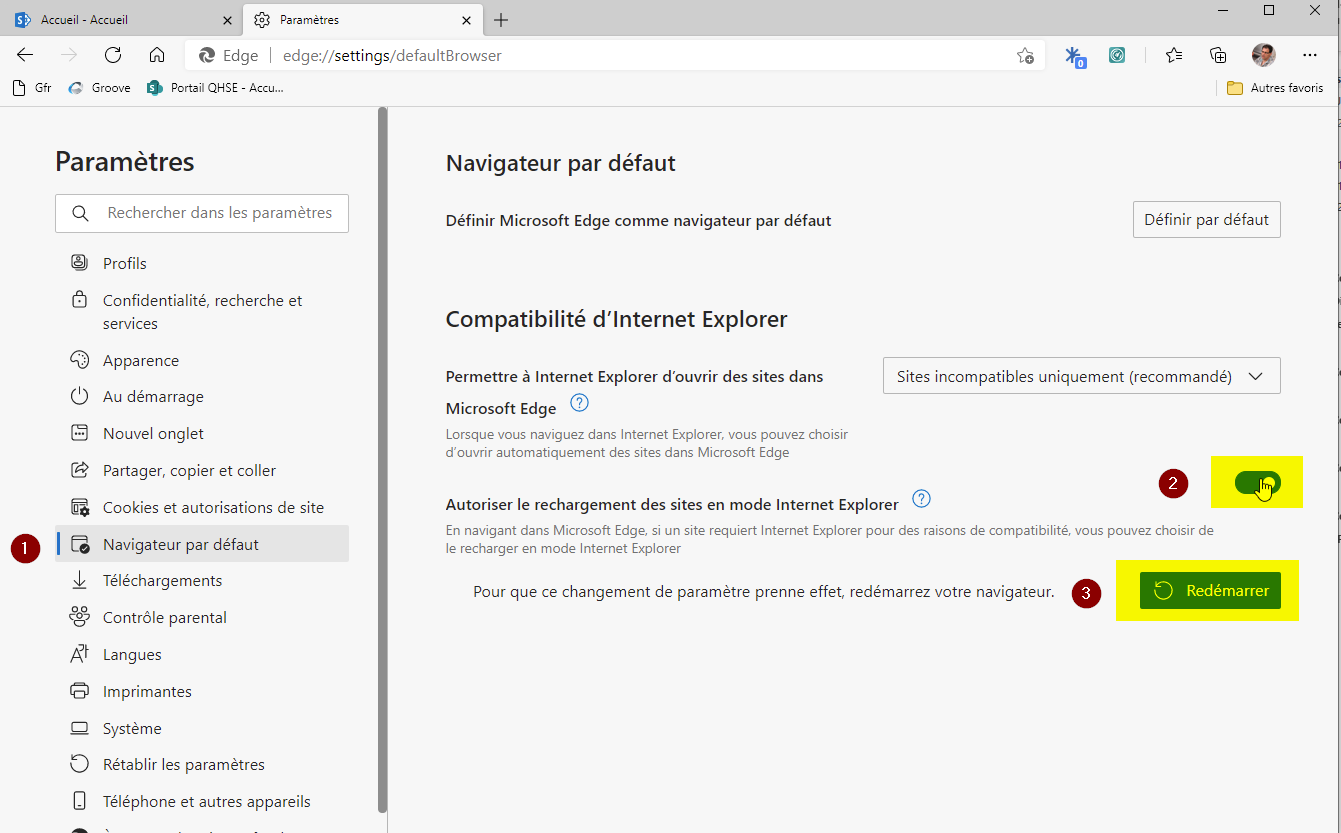The image size is (1341, 833).
Task: Open Téléphone et autres appareils section
Action: tap(202, 801)
